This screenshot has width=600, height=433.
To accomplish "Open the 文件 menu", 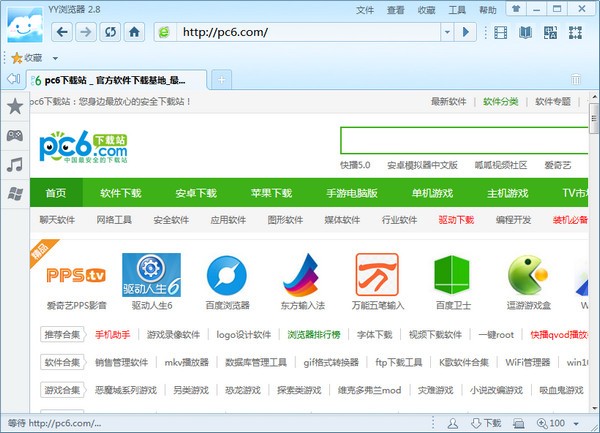I will (365, 10).
